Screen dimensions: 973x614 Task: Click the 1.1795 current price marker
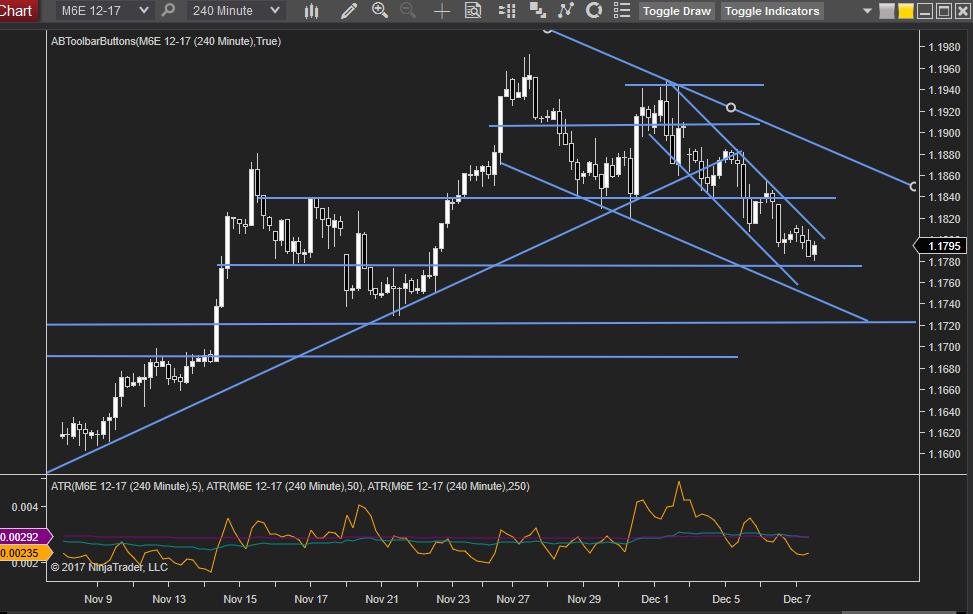(x=941, y=246)
